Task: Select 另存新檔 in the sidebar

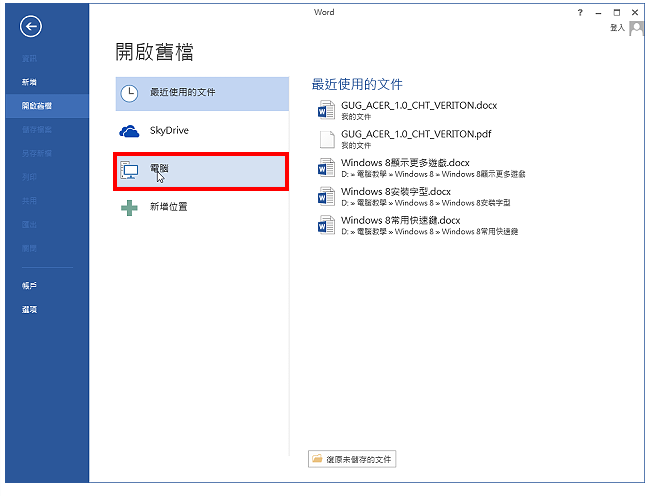Action: (37, 153)
